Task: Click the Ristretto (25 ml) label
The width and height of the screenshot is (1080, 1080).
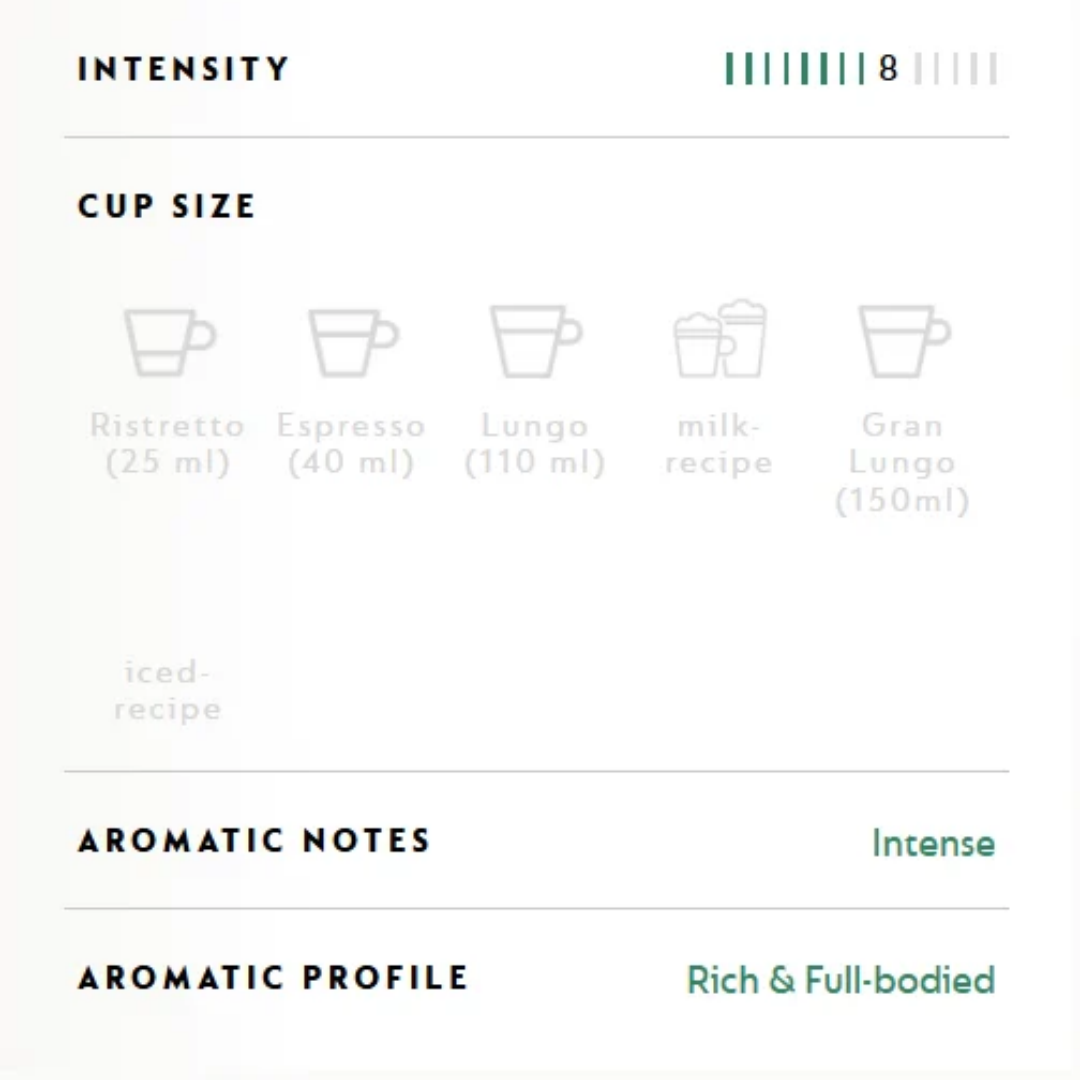Action: [167, 444]
